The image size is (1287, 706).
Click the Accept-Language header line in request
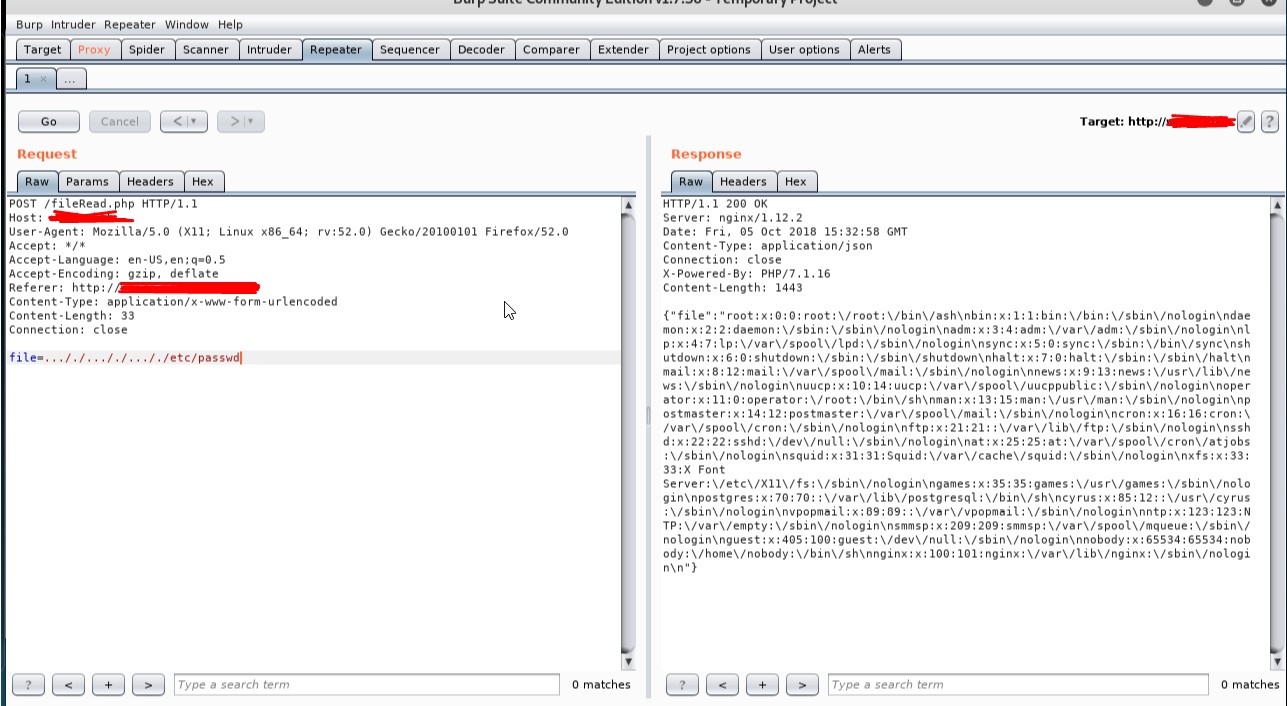(x=117, y=260)
